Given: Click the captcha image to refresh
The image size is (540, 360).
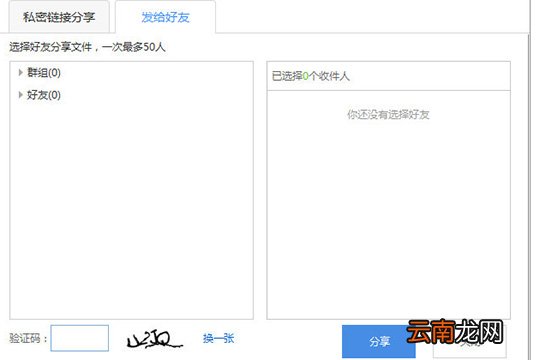Looking at the screenshot, I should pyautogui.click(x=154, y=339).
